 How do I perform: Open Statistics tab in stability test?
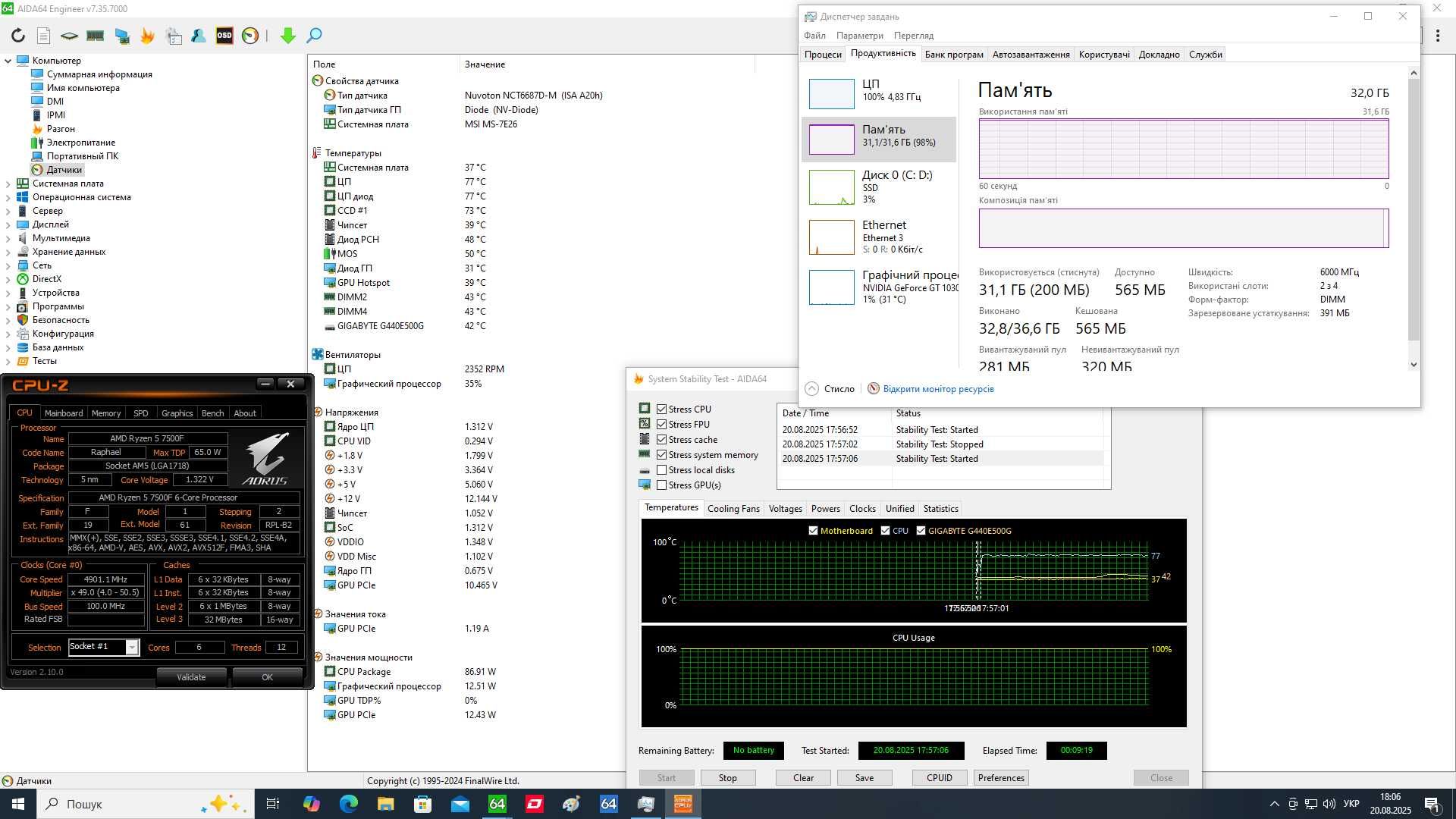pos(940,509)
